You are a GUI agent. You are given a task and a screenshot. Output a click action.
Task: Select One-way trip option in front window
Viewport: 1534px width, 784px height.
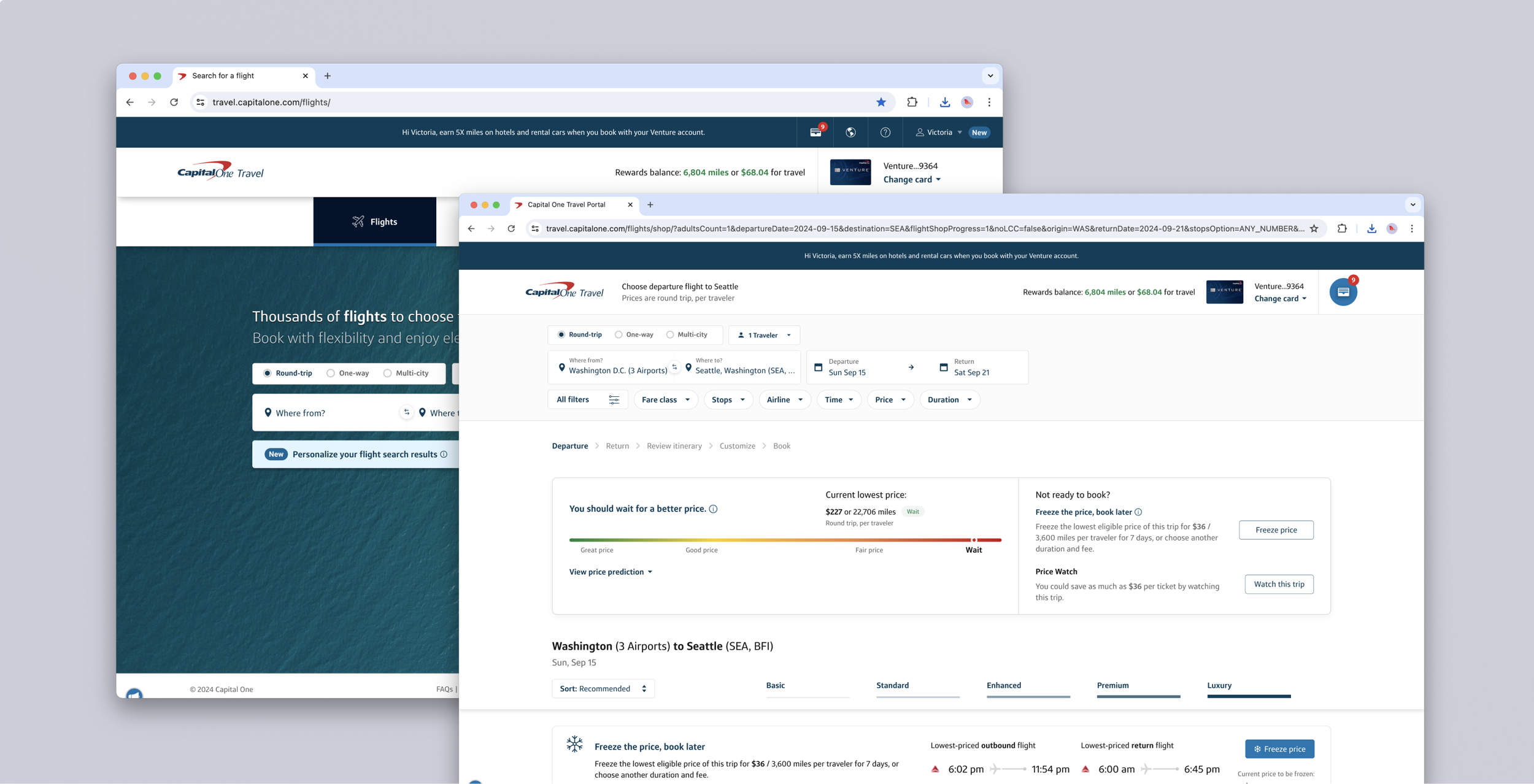click(x=619, y=335)
